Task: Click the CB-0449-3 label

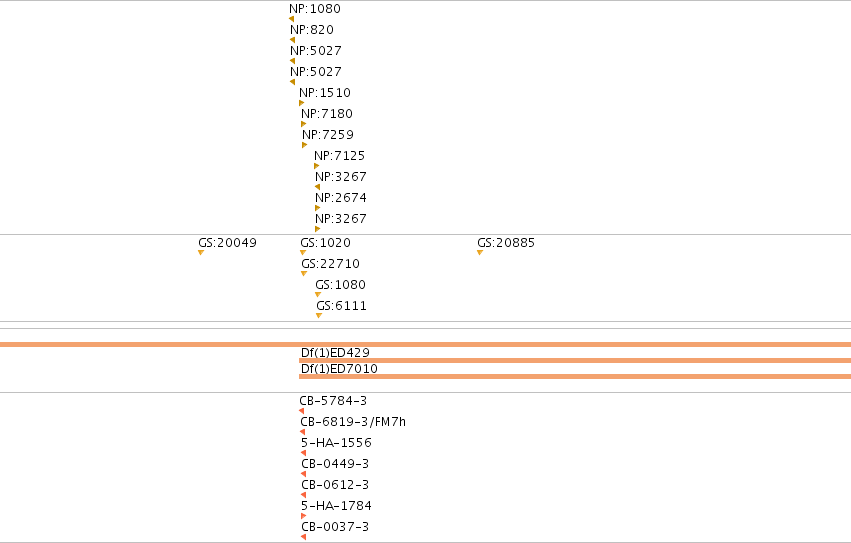Action: (x=335, y=464)
